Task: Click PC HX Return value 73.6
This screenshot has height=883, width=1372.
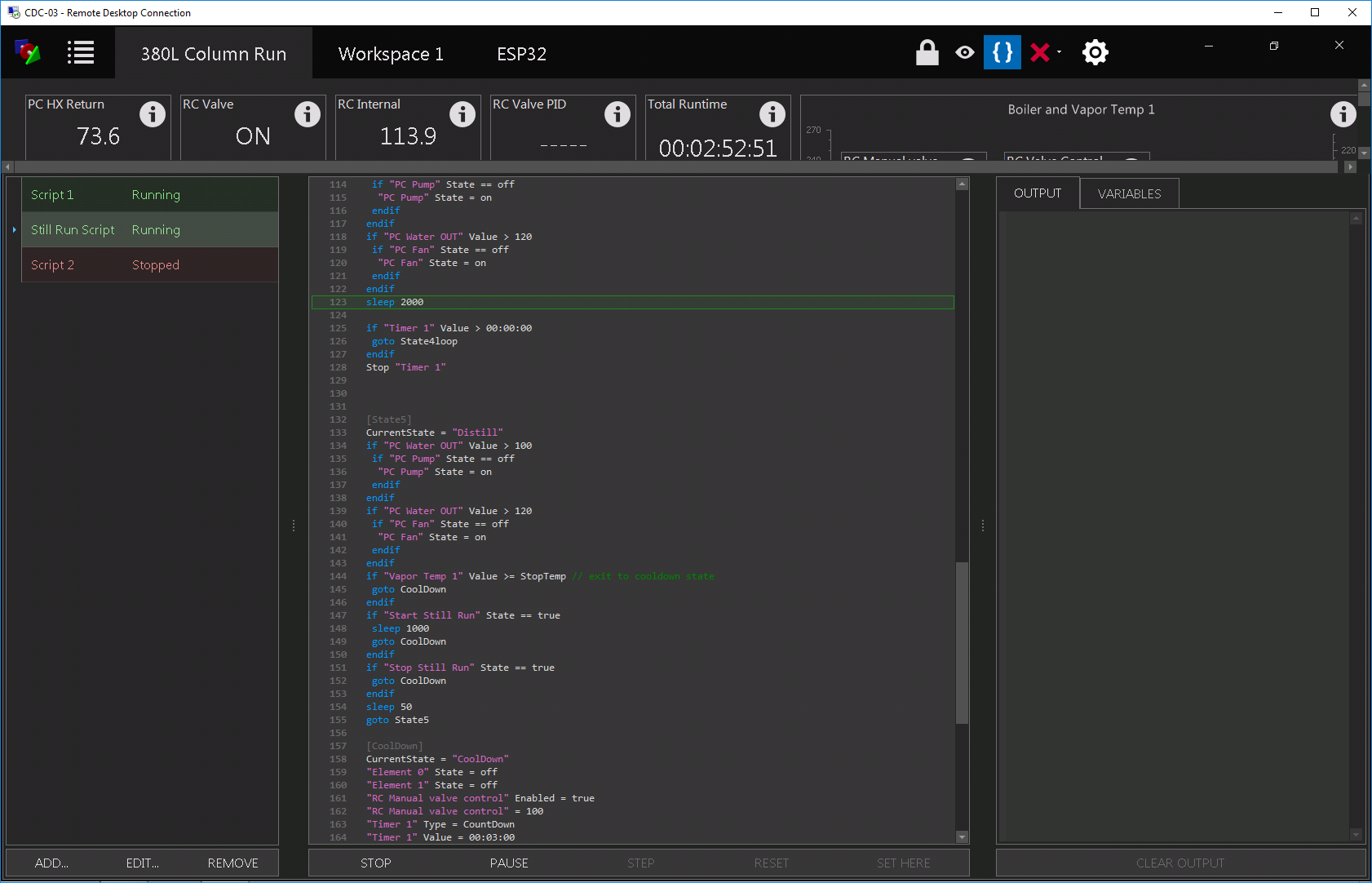Action: tap(98, 136)
